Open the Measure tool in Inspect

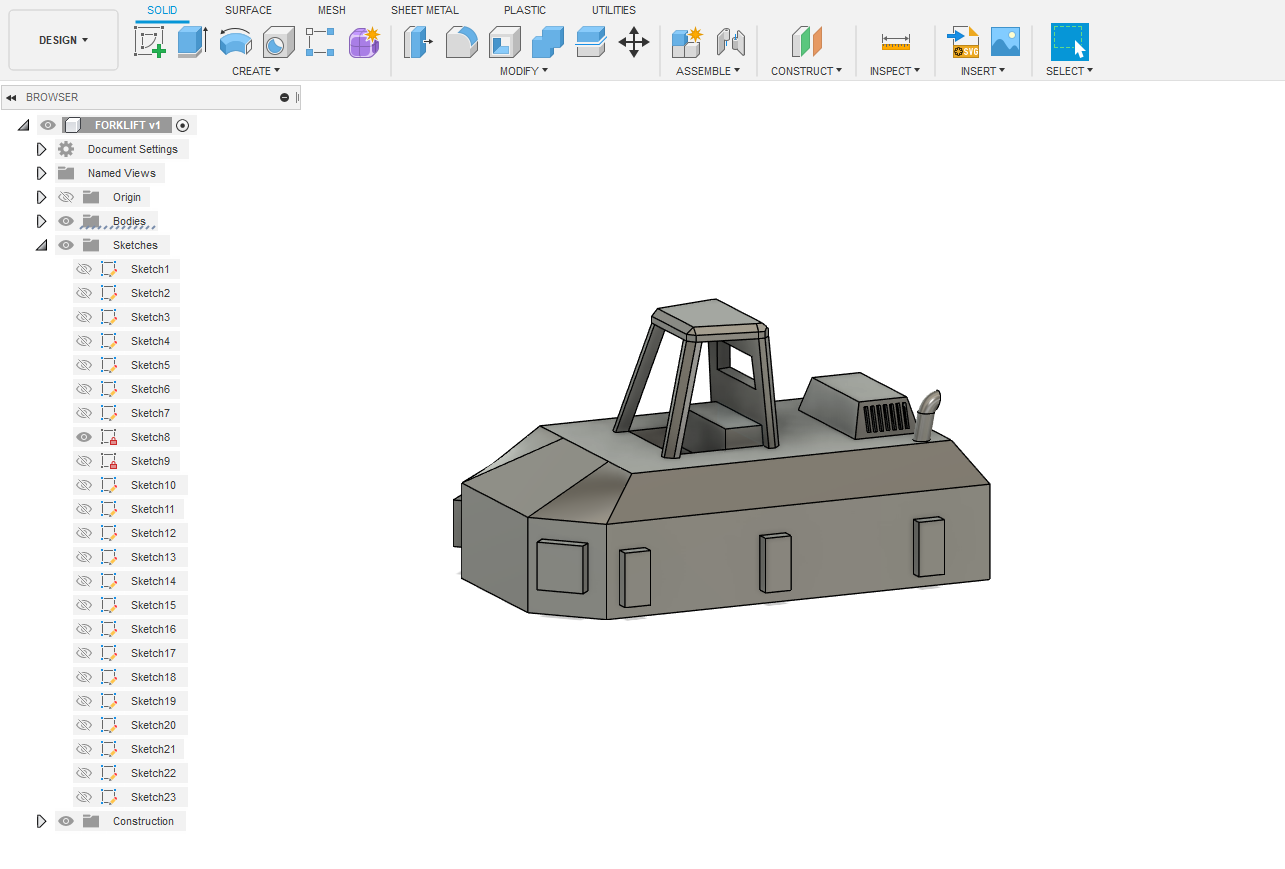click(x=894, y=42)
